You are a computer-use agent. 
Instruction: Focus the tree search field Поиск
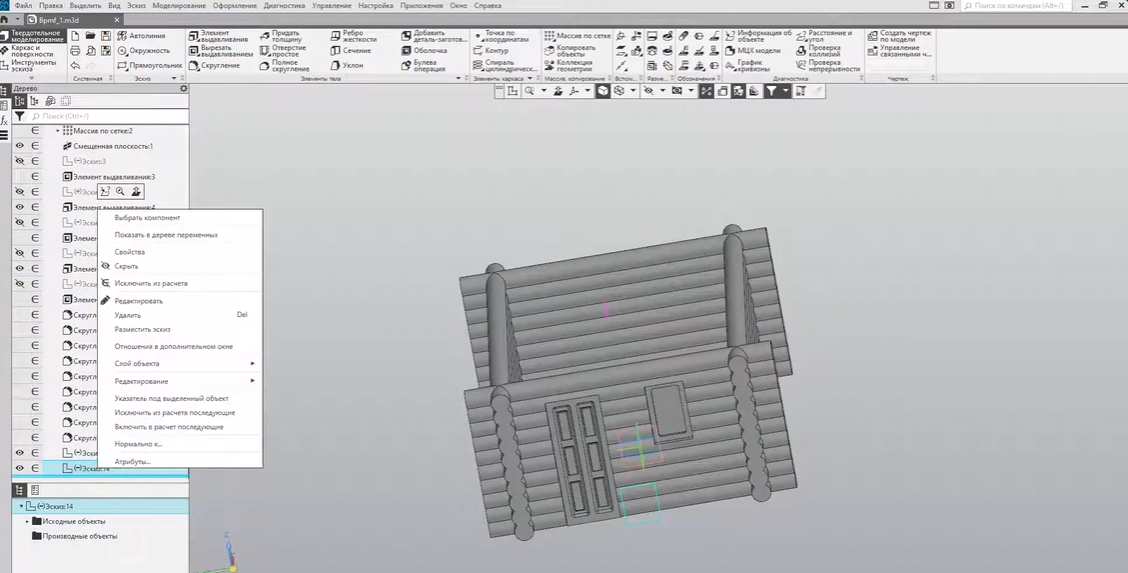point(108,116)
